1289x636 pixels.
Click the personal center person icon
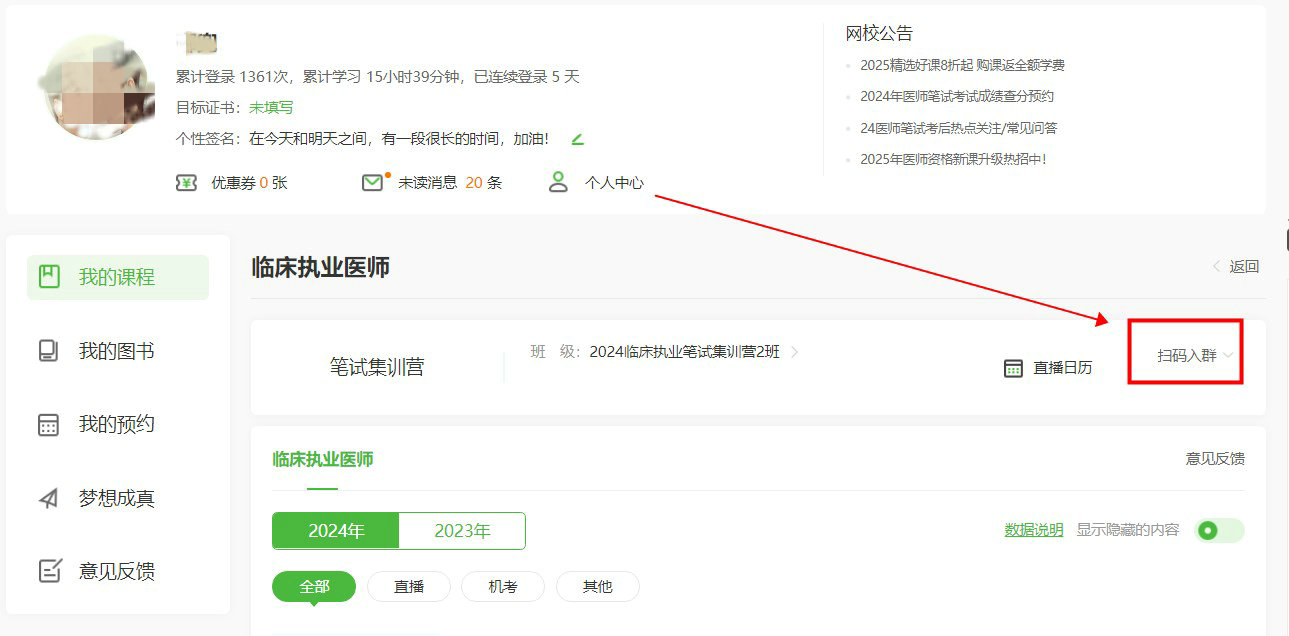point(558,183)
